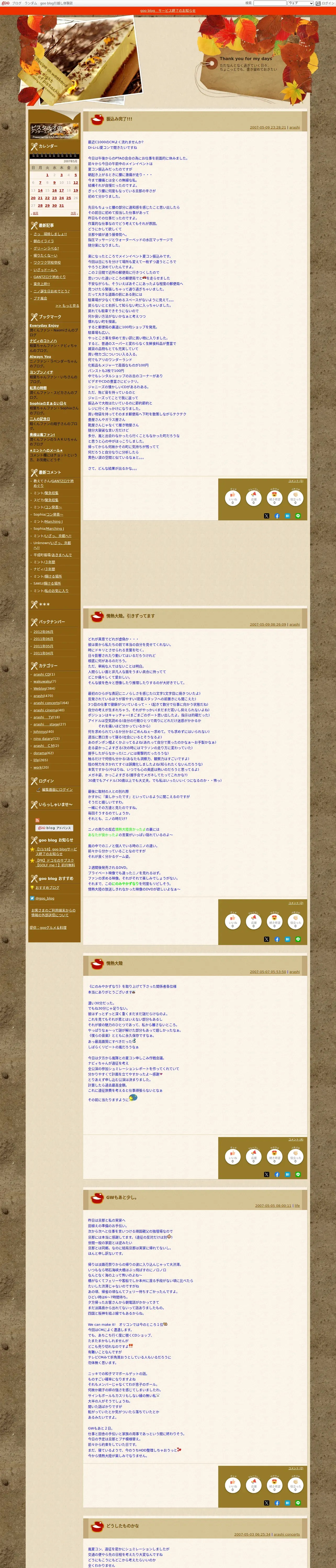Image resolution: width=336 pixels, height=1568 pixels.
Task: Share 情熱大陸。引きずってます post on X
Action: (x=266, y=939)
